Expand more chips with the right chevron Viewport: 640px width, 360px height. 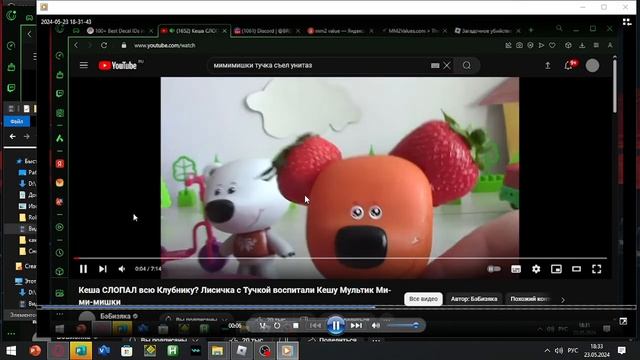coord(563,300)
